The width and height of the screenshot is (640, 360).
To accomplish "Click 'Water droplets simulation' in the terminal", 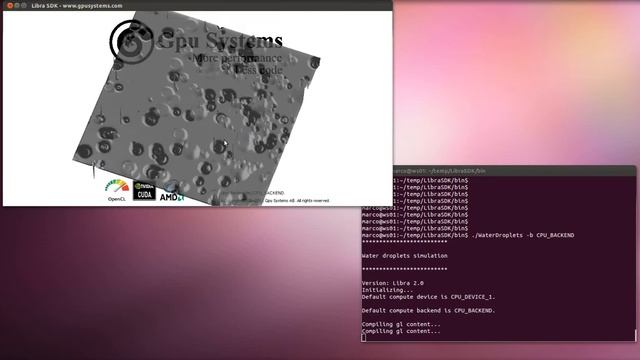I will (x=404, y=256).
